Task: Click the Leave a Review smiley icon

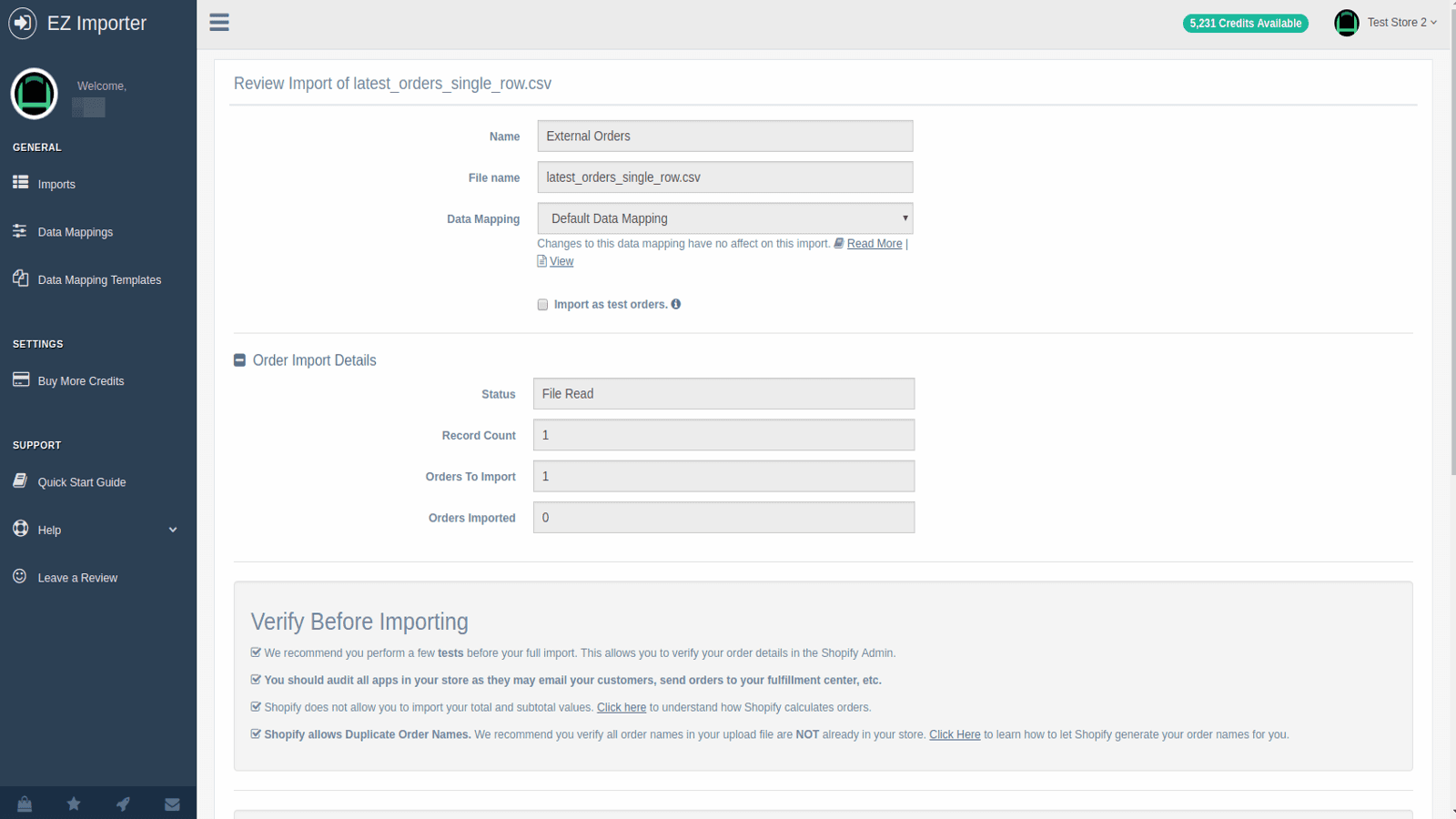Action: click(19, 576)
